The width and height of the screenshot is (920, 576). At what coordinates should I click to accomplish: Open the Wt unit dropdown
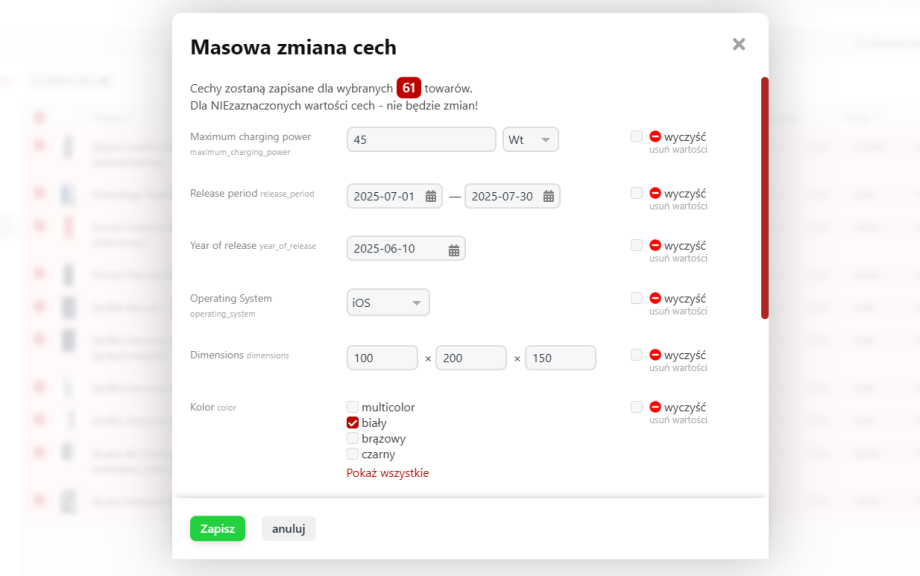(530, 140)
